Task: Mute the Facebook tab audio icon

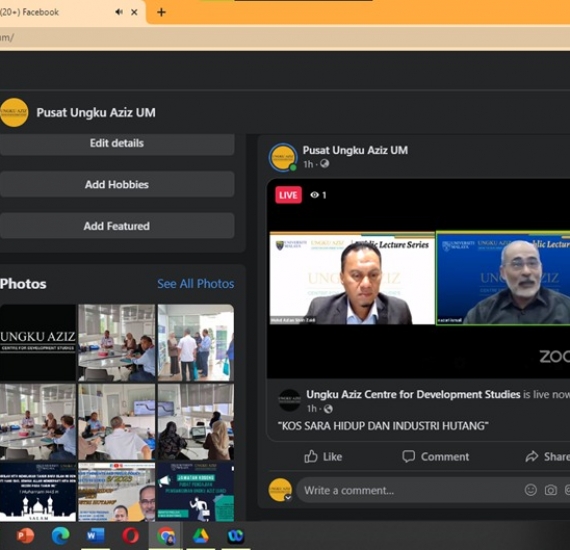Action: point(119,12)
